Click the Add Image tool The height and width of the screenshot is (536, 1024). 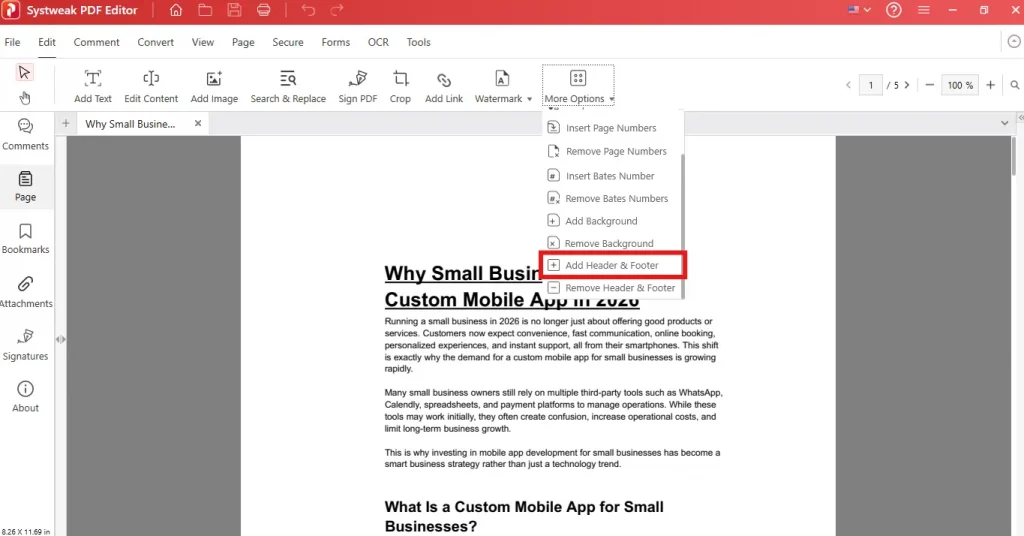click(214, 86)
